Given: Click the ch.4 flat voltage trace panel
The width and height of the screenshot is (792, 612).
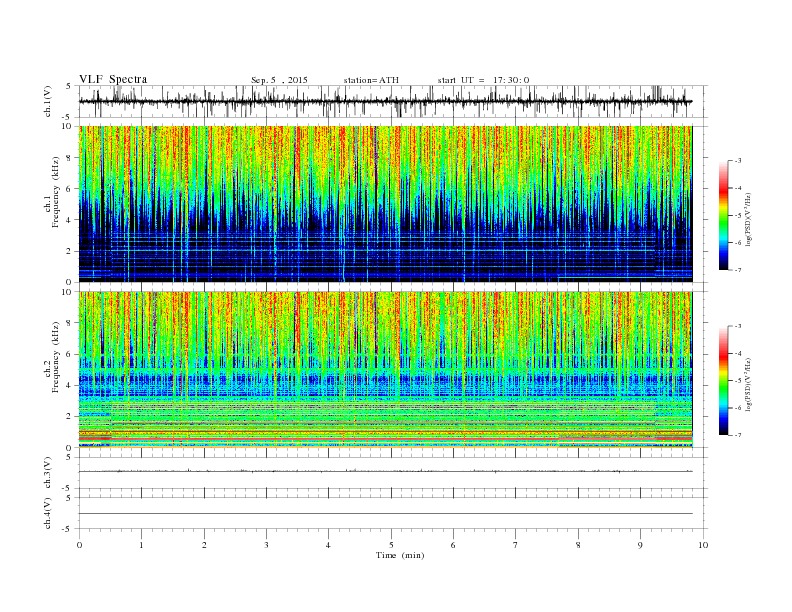Looking at the screenshot, I should coord(393,513).
